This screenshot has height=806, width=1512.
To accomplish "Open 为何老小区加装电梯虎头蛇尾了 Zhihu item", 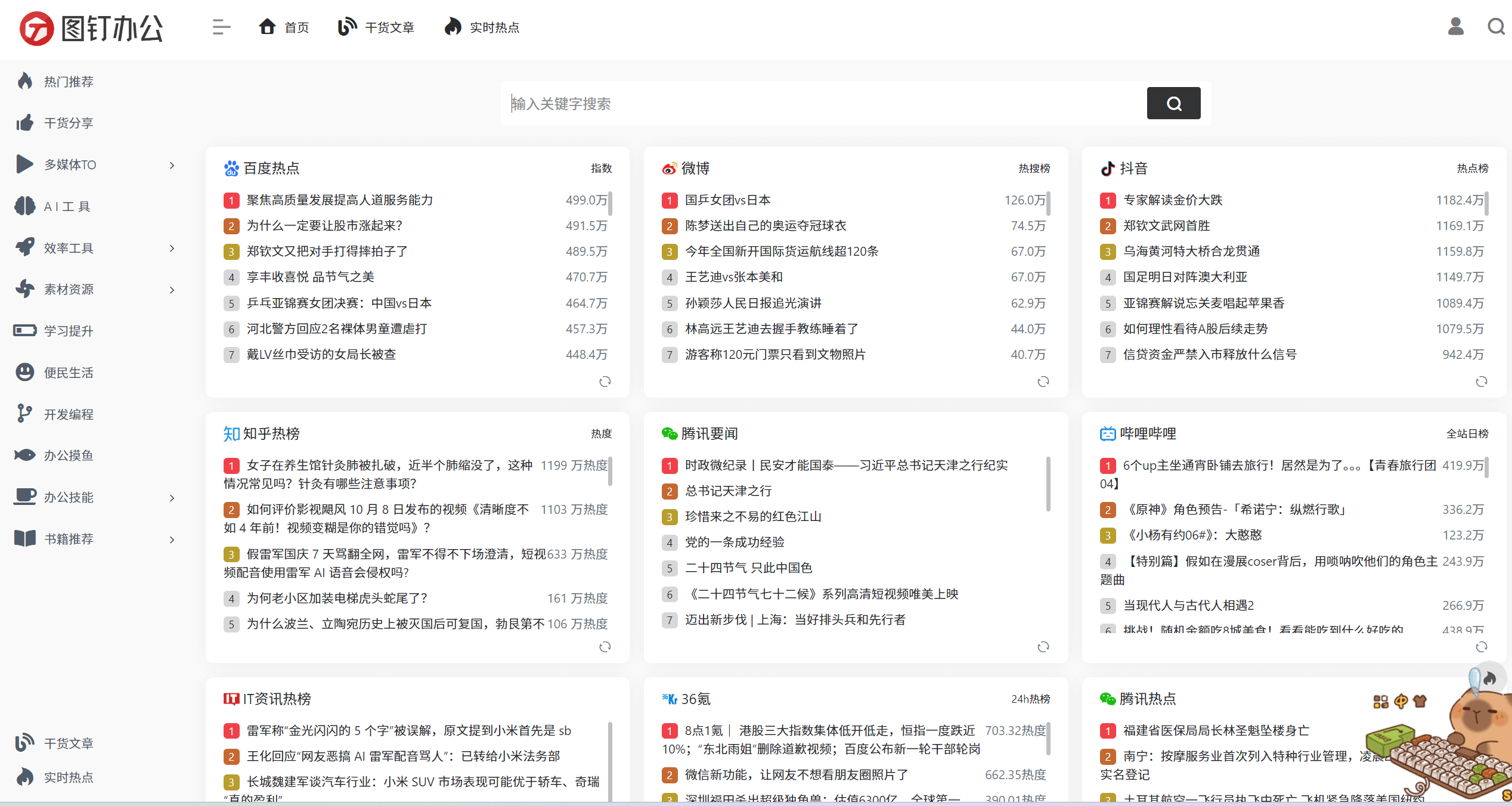I will (x=337, y=598).
